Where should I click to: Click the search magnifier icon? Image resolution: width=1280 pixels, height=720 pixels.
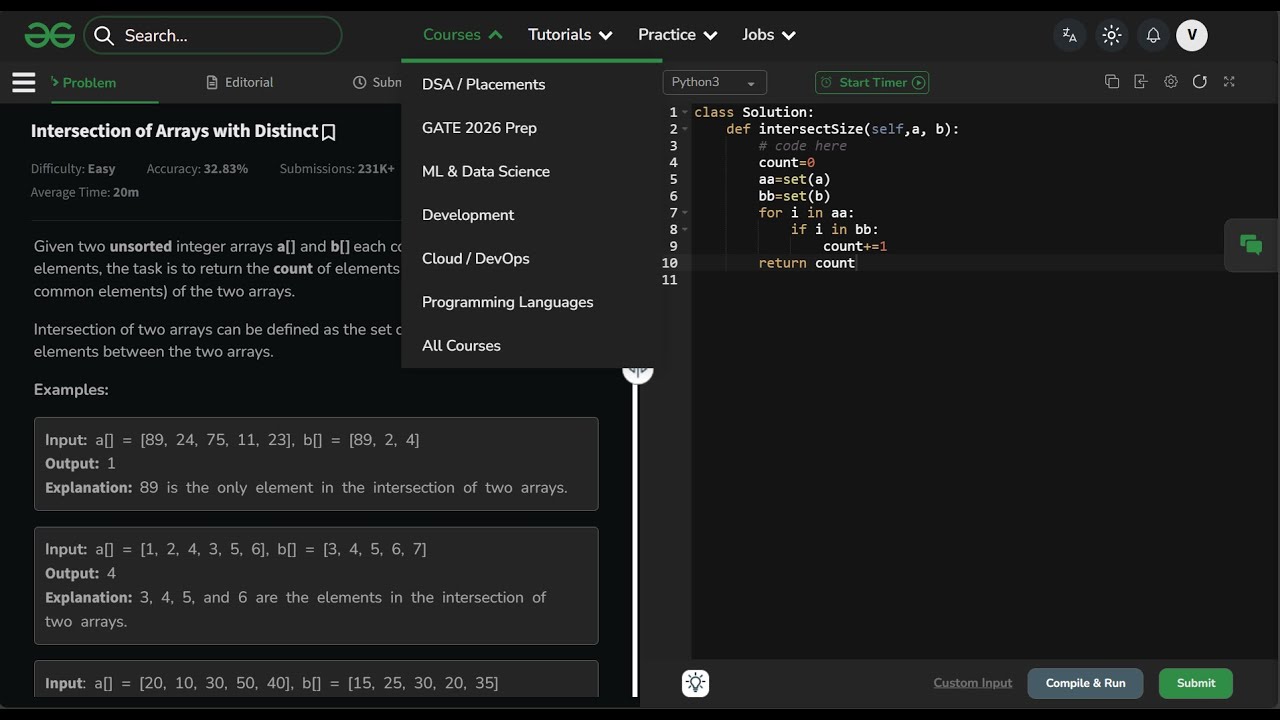[x=104, y=36]
